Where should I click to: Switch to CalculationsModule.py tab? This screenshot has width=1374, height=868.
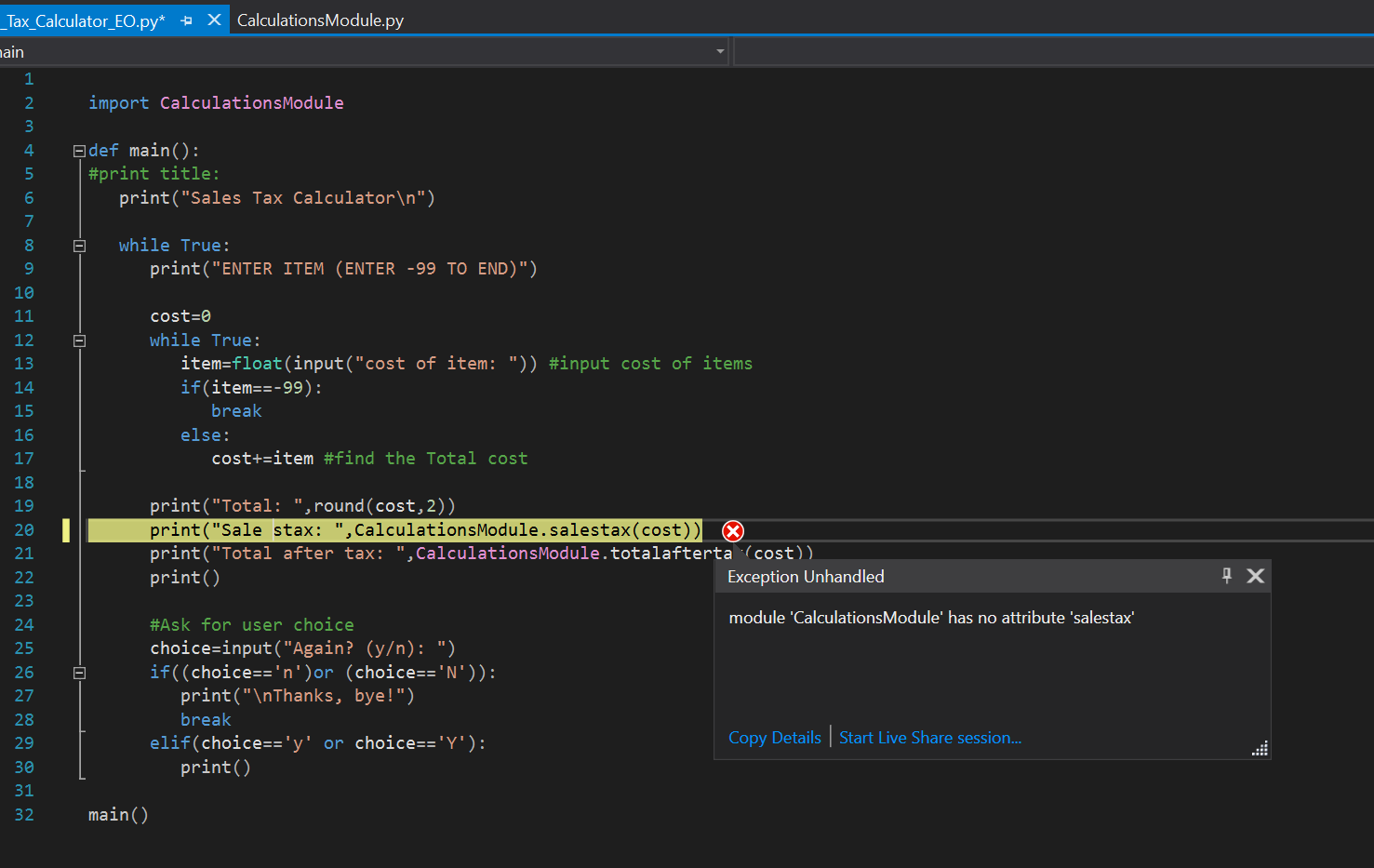coord(320,20)
